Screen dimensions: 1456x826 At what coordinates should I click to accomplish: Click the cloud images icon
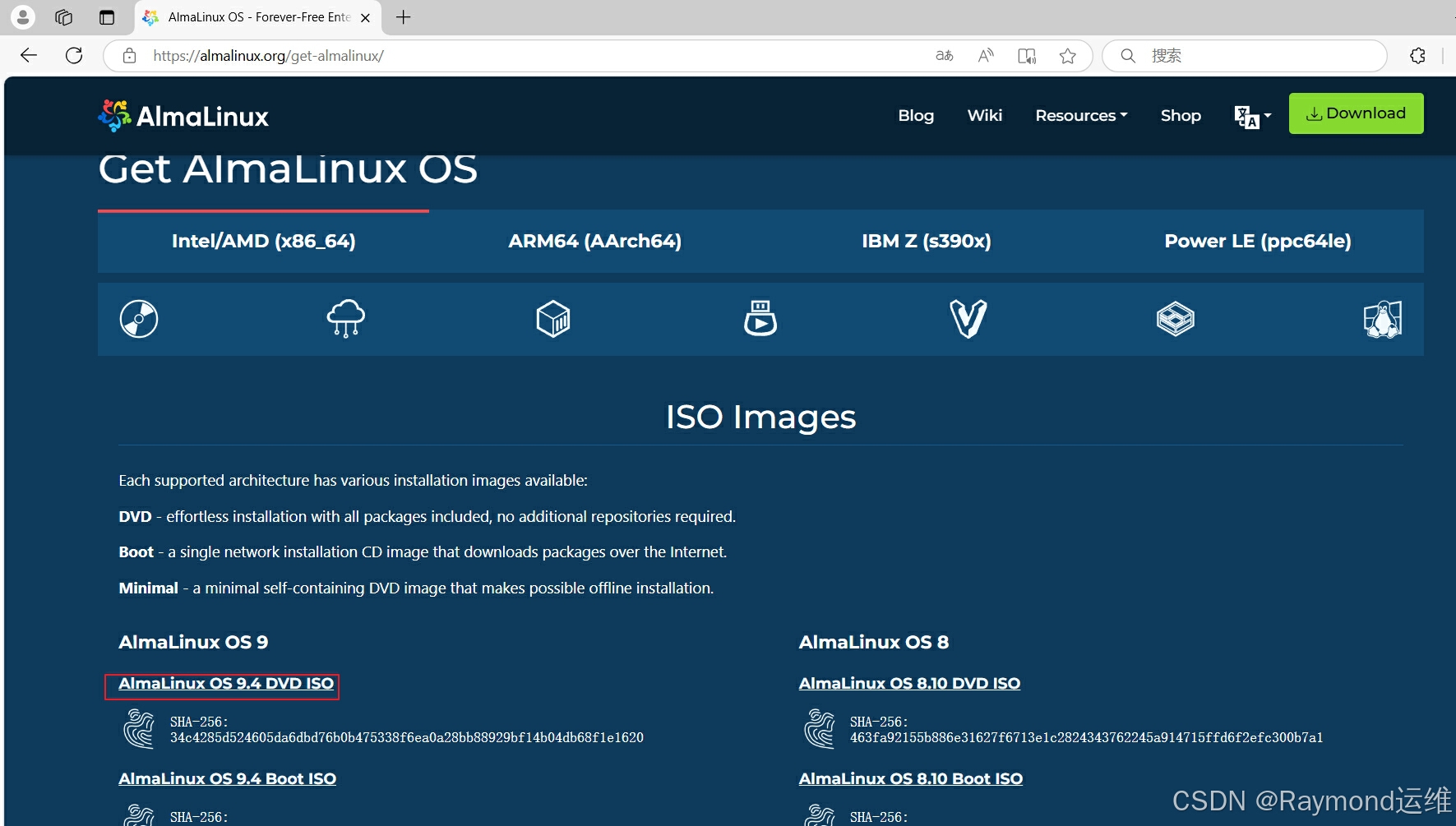point(346,319)
